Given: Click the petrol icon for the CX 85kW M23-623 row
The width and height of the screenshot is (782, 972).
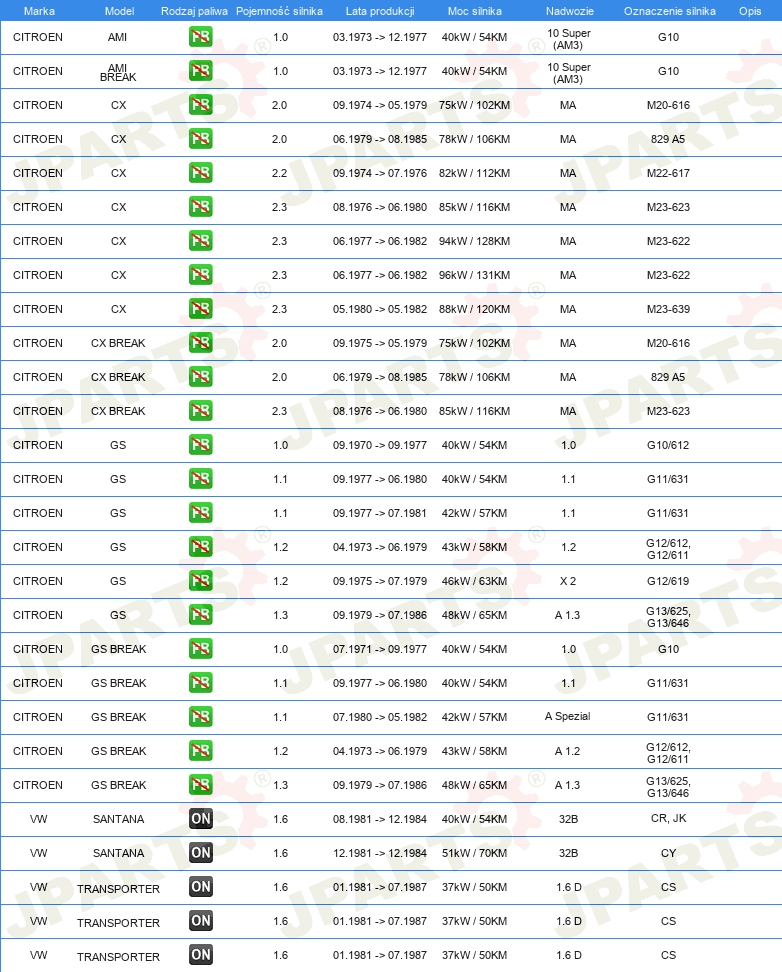Looking at the screenshot, I should point(200,207).
